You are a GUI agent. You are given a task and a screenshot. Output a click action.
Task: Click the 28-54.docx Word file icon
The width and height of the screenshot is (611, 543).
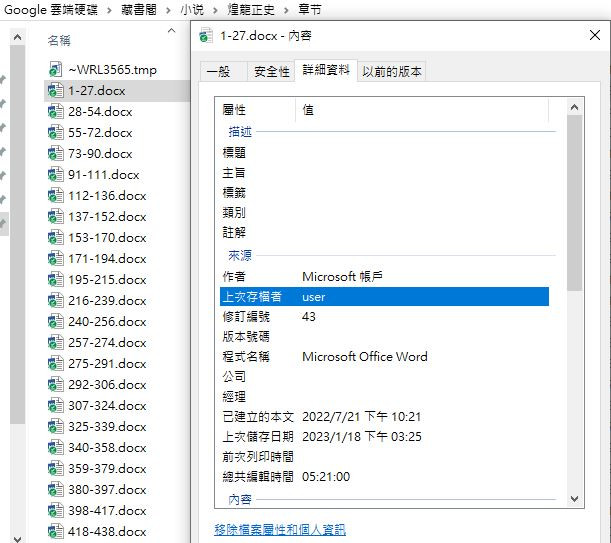(x=56, y=111)
